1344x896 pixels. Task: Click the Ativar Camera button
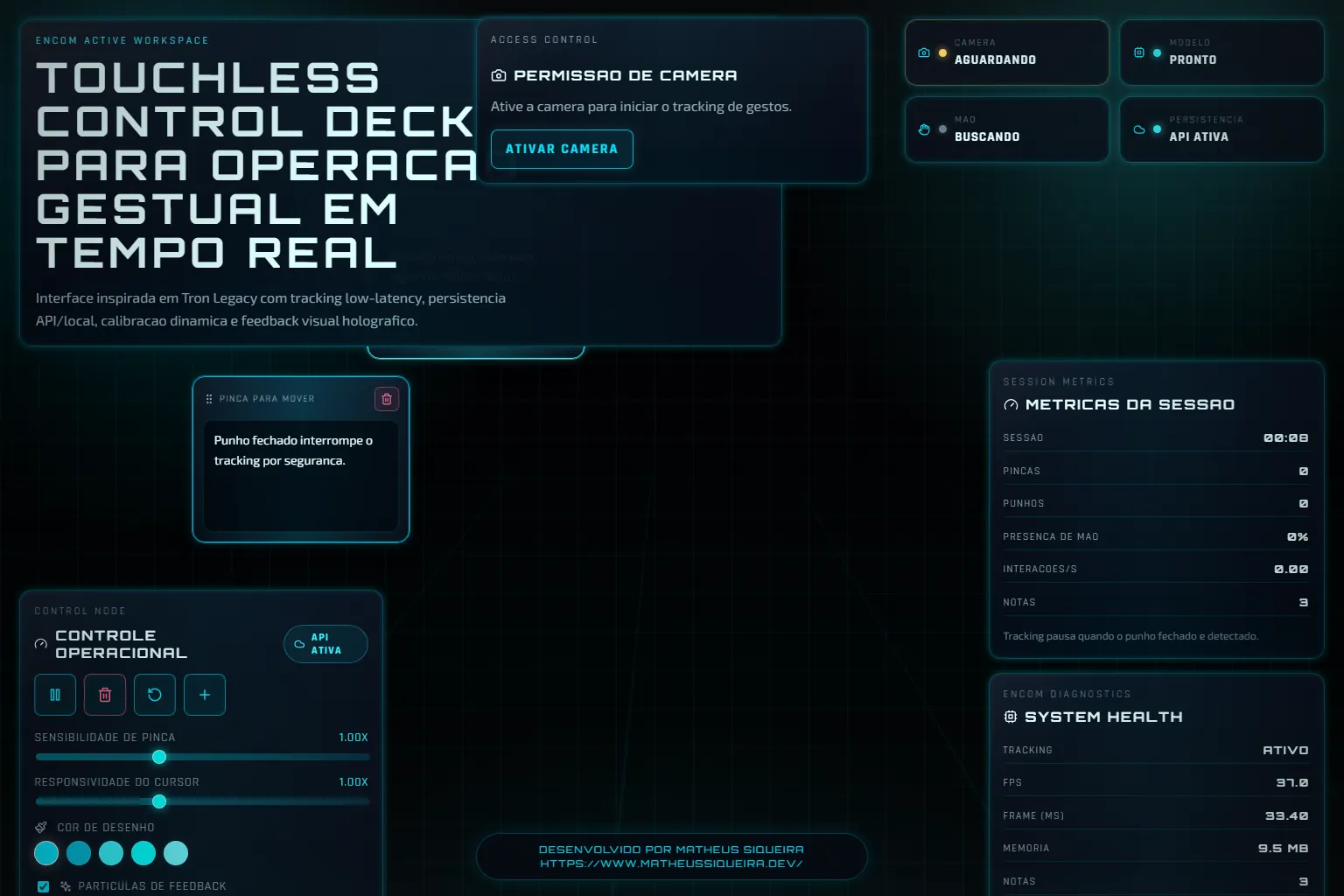point(562,149)
